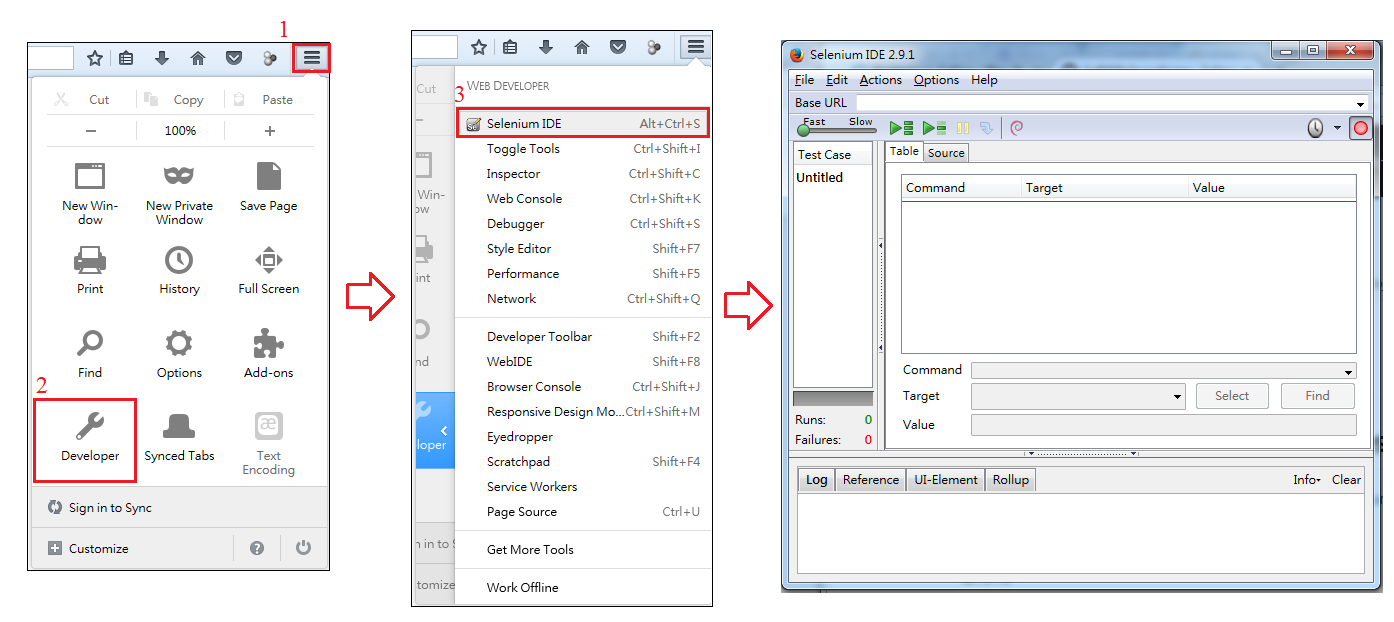Viewport: 1394px width, 622px height.
Task: Open the Info dropdown in the log pane
Action: click(1306, 480)
